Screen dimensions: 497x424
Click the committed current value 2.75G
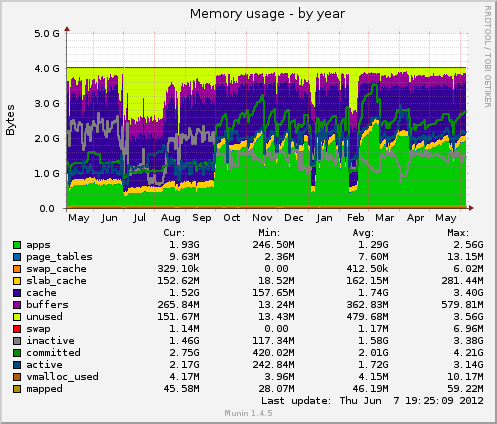click(184, 353)
